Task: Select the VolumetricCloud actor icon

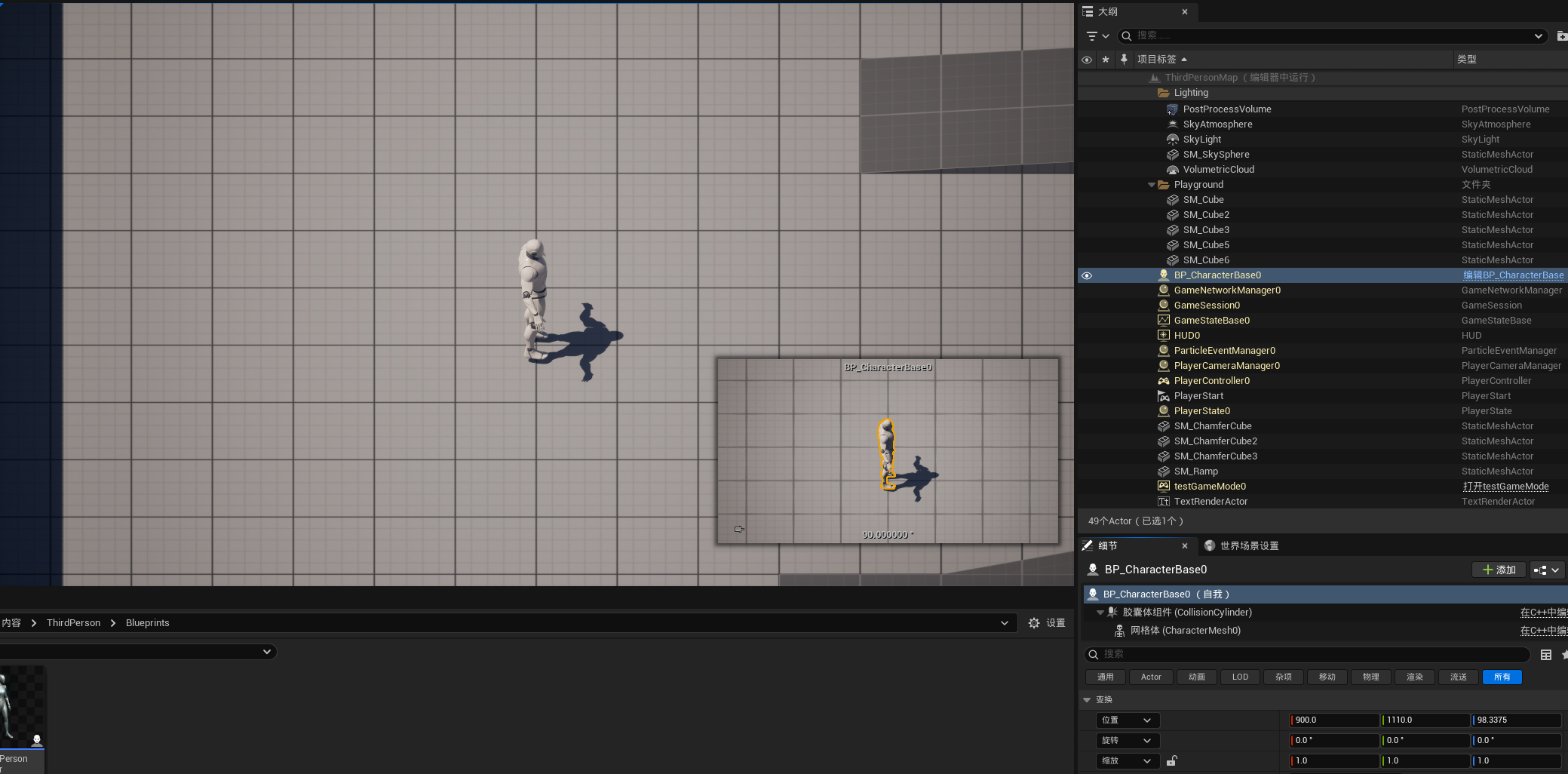Action: 1172,170
